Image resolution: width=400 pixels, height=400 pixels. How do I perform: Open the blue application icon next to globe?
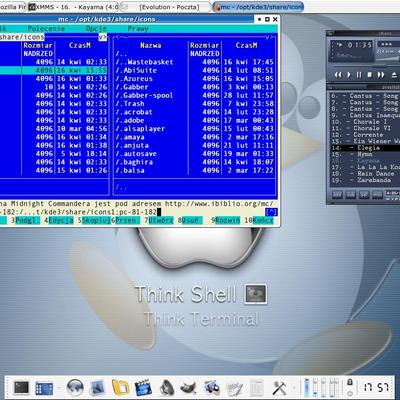coord(97,388)
